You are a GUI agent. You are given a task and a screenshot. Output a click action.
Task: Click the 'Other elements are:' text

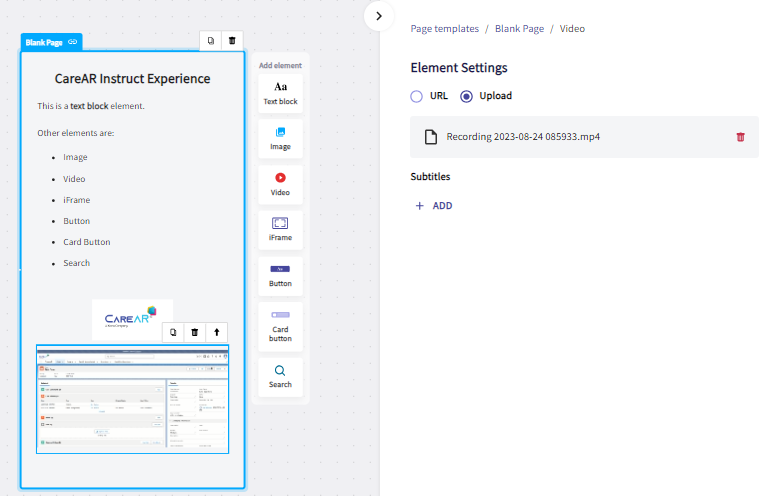click(76, 133)
